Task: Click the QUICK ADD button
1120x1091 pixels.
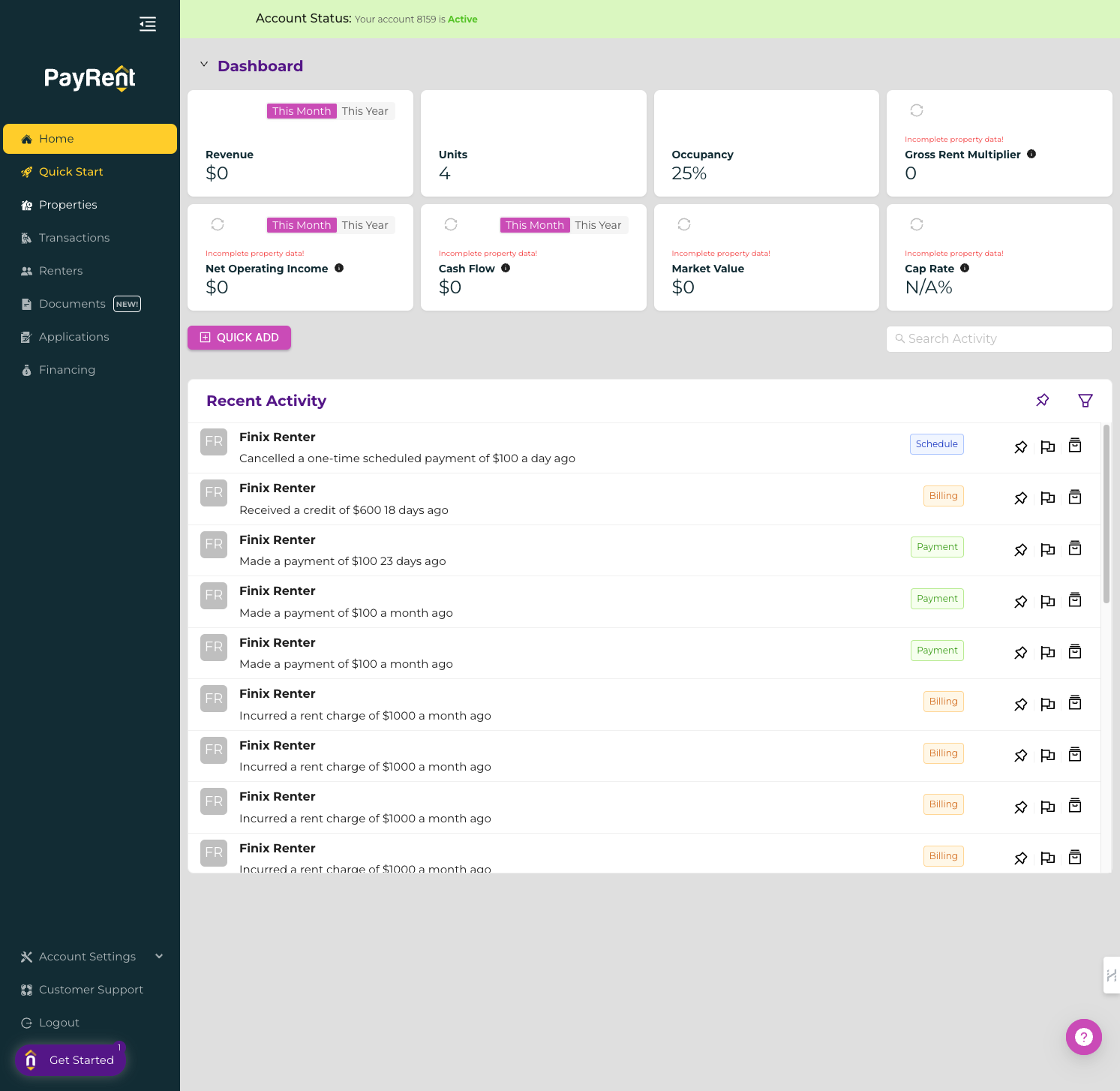Action: 239,338
